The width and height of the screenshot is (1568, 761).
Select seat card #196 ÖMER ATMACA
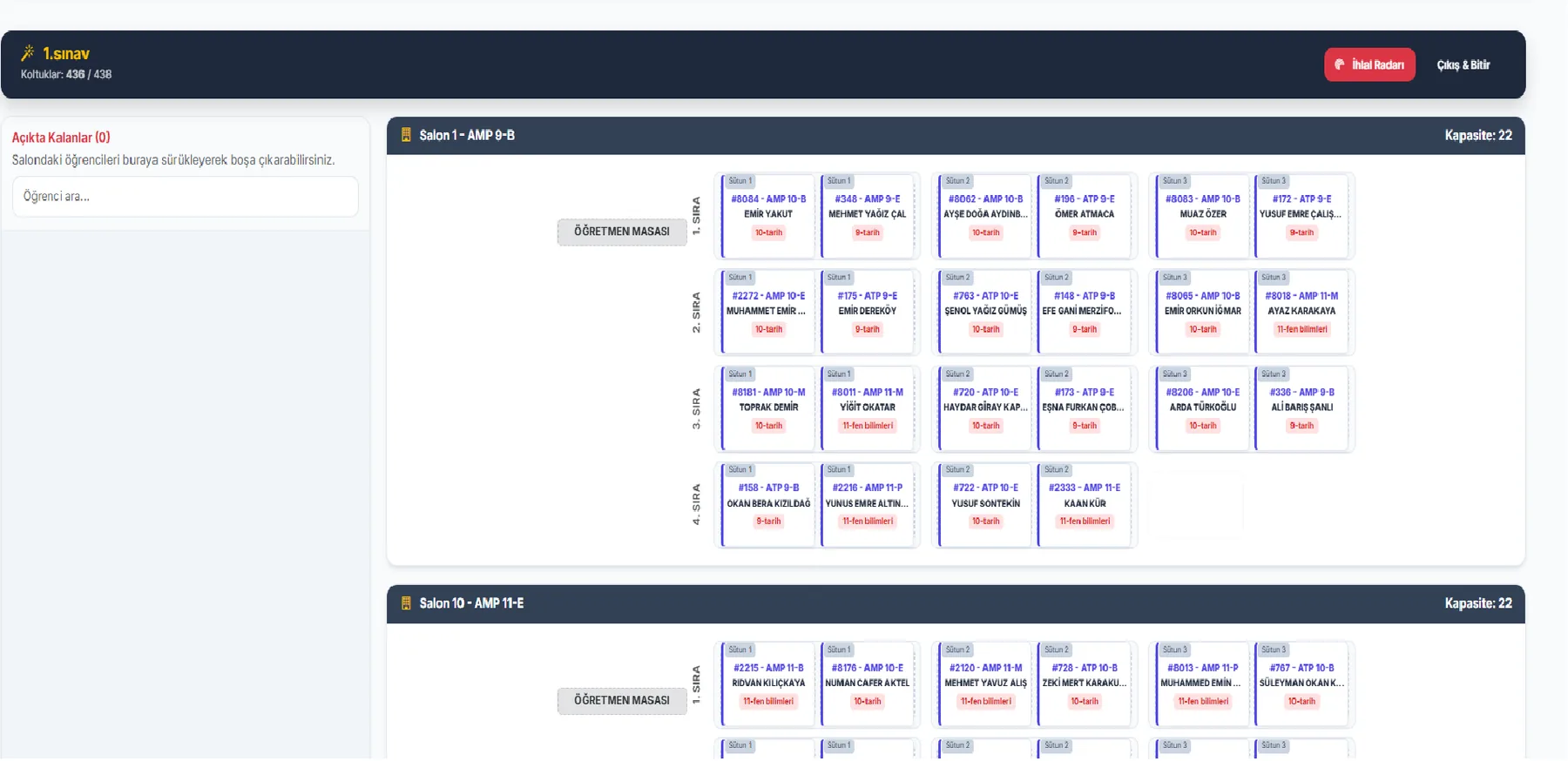click(1085, 216)
